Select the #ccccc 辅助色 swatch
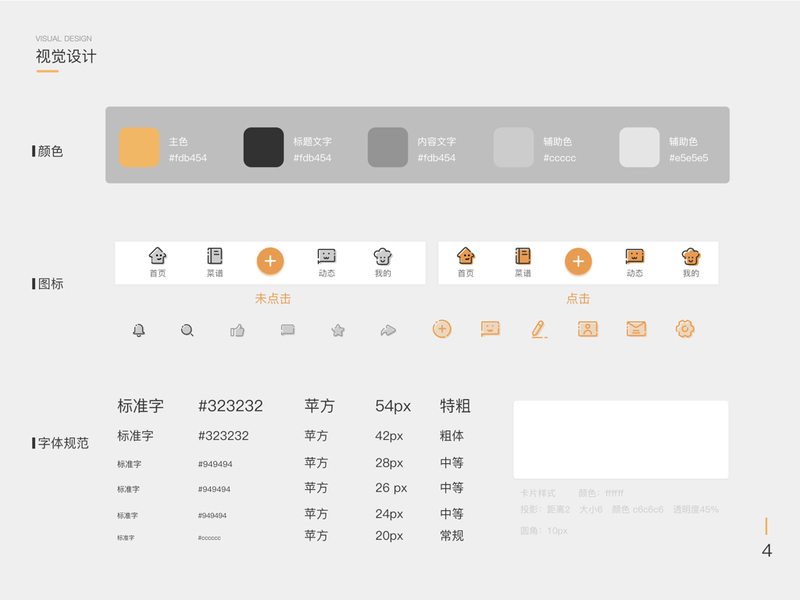 click(x=514, y=147)
